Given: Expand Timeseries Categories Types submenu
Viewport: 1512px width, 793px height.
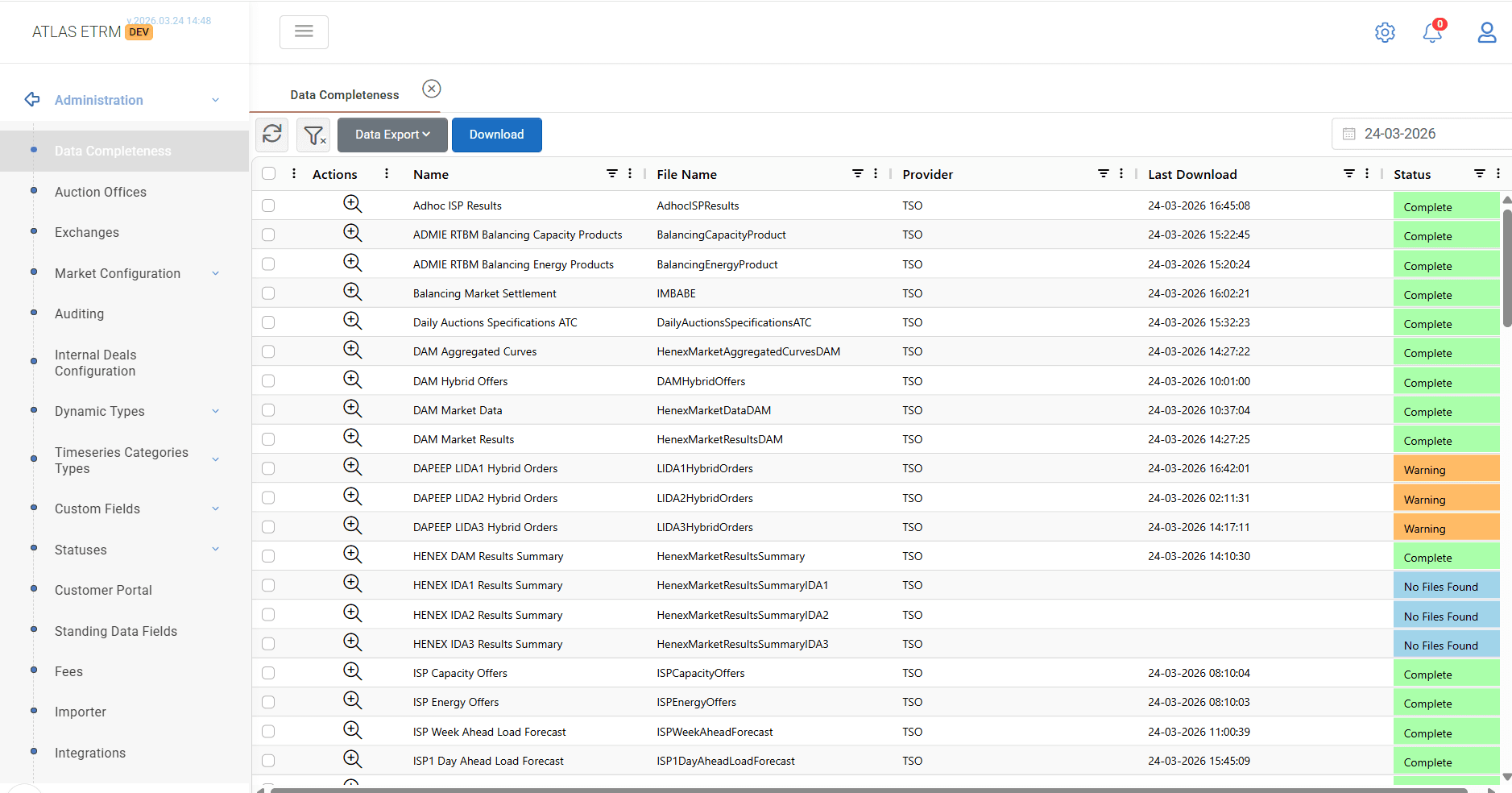Looking at the screenshot, I should click(215, 459).
